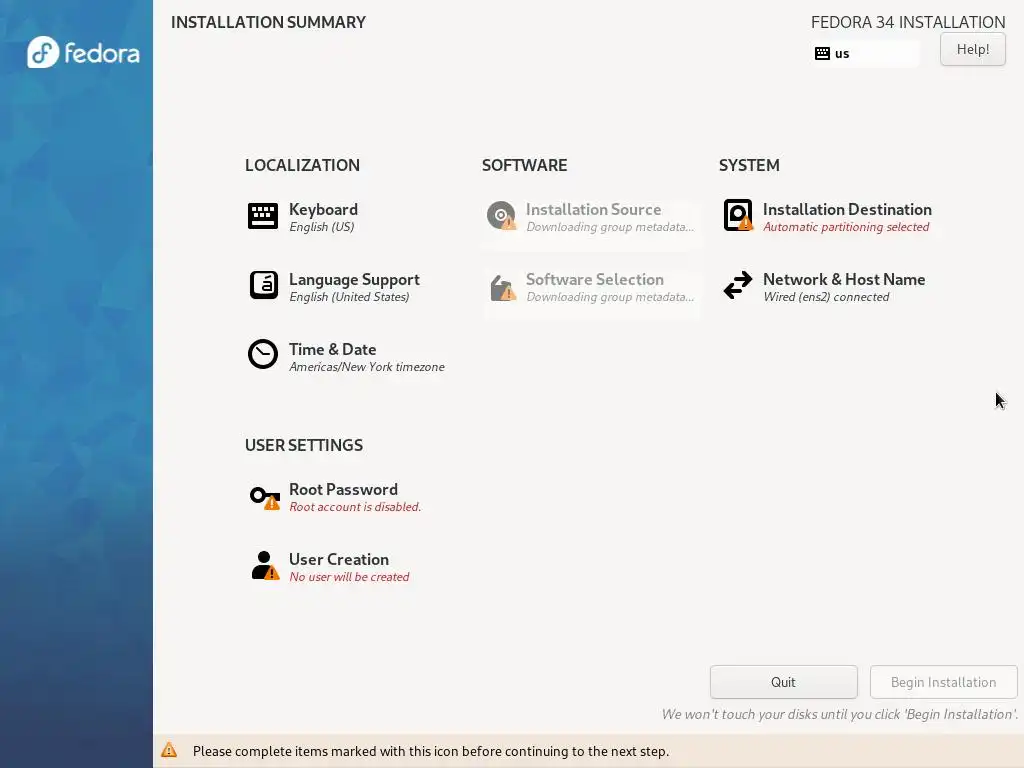The image size is (1024, 768).
Task: Click the Keyboard layout icon
Action: coord(263,216)
